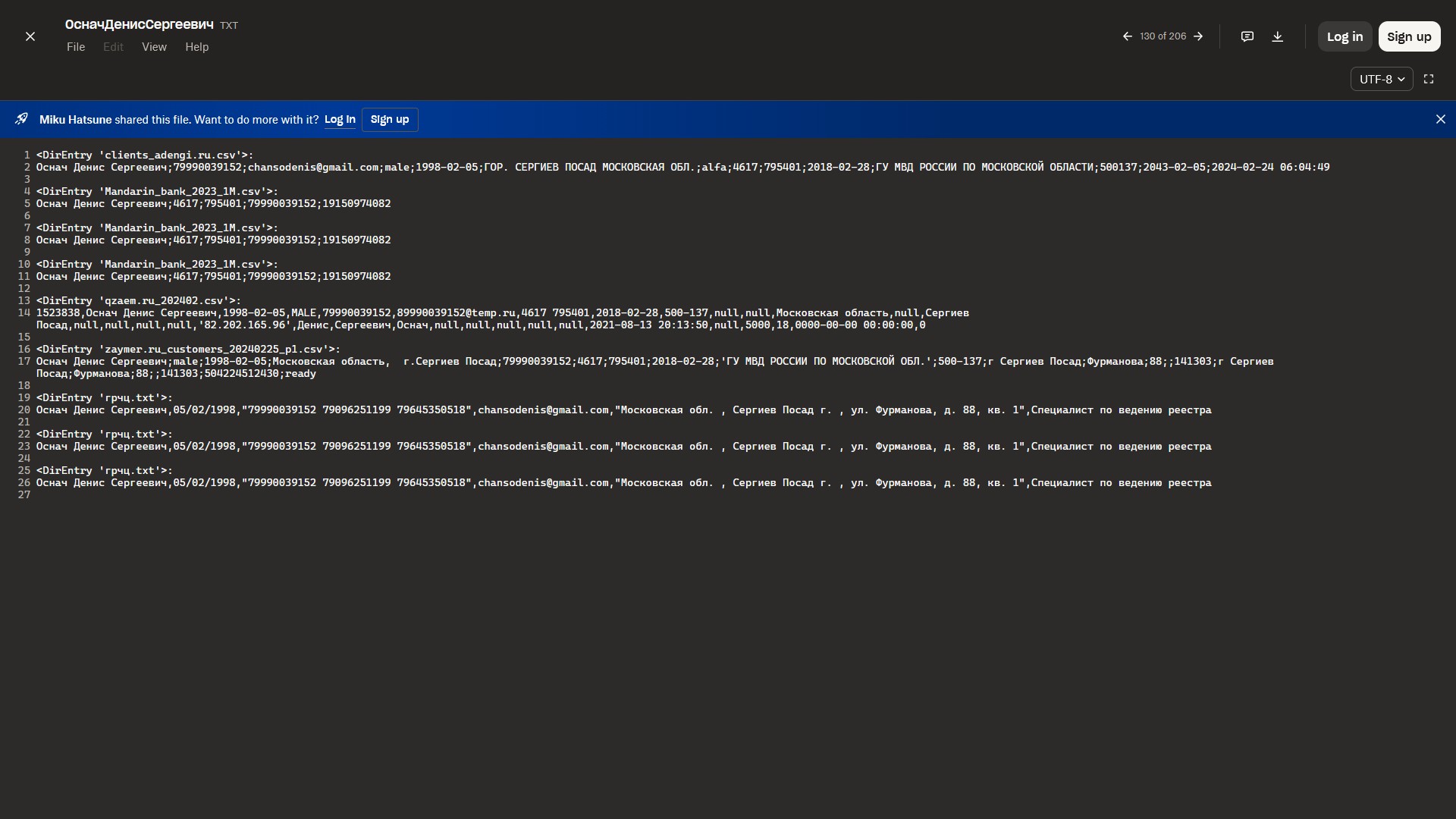
Task: Go to the previous file arrow
Action: pyautogui.click(x=1127, y=36)
